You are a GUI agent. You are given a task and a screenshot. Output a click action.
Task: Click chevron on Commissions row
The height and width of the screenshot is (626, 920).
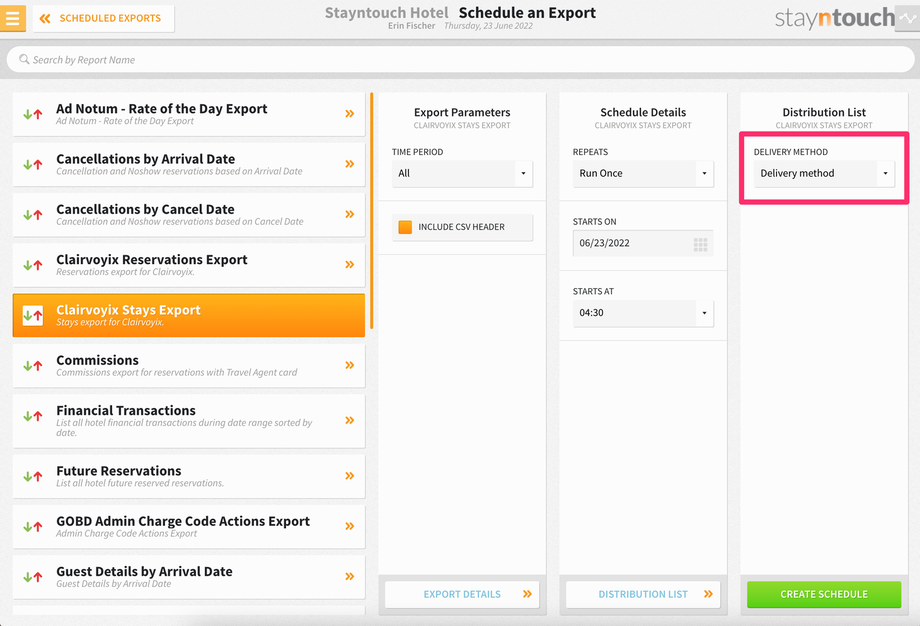[x=350, y=365]
